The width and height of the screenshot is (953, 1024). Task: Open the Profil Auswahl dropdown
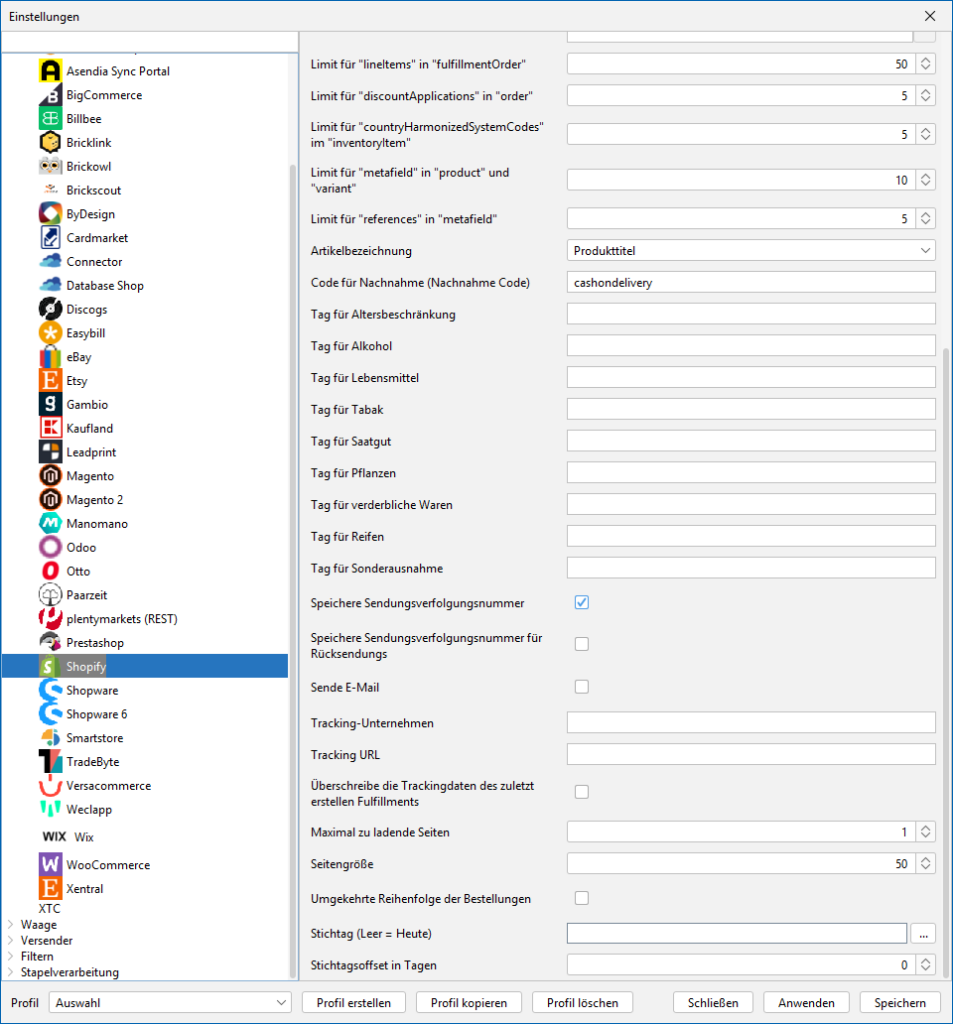pos(171,1002)
